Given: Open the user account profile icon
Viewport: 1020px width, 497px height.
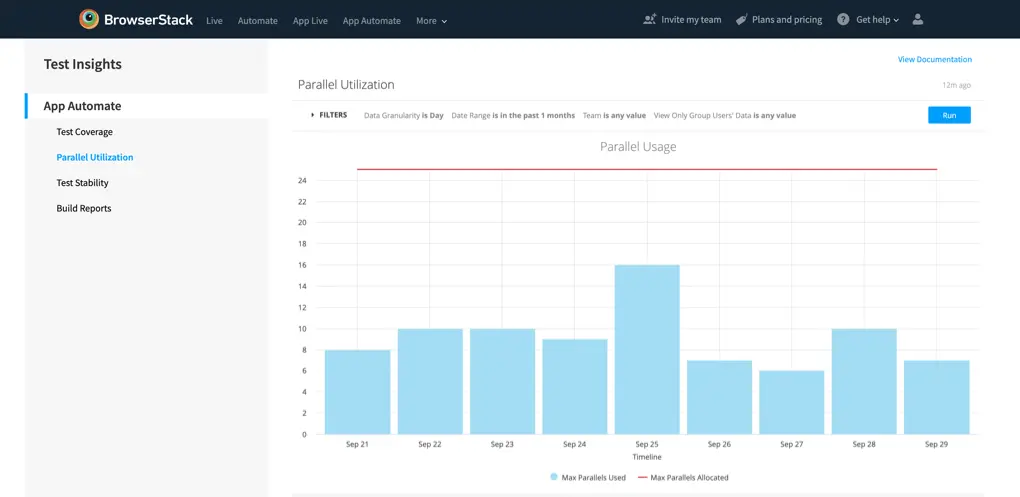Looking at the screenshot, I should (918, 19).
